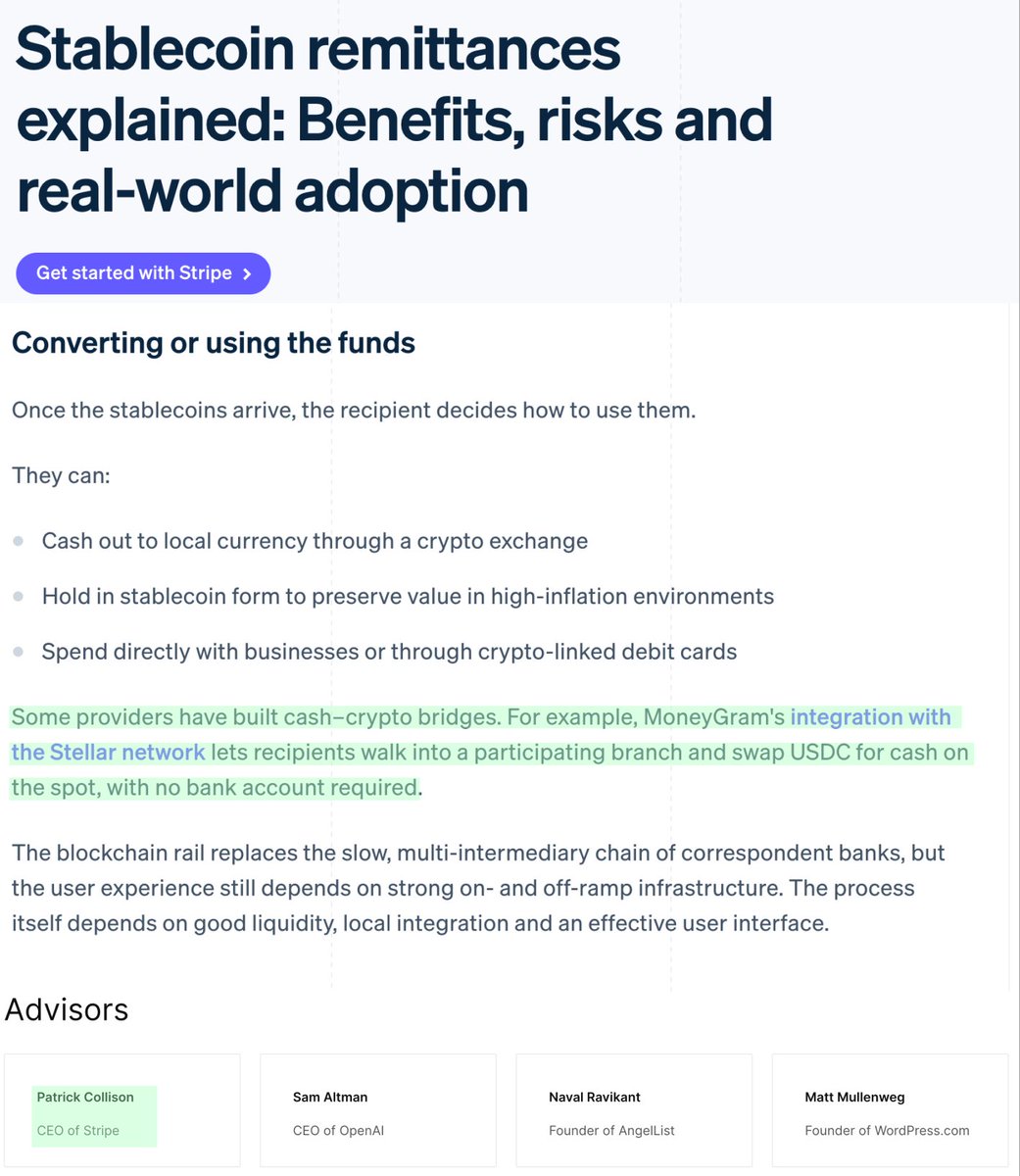Image resolution: width=1020 pixels, height=1176 pixels.
Task: Select the Naval Ravikant advisor name
Action: click(x=595, y=1097)
